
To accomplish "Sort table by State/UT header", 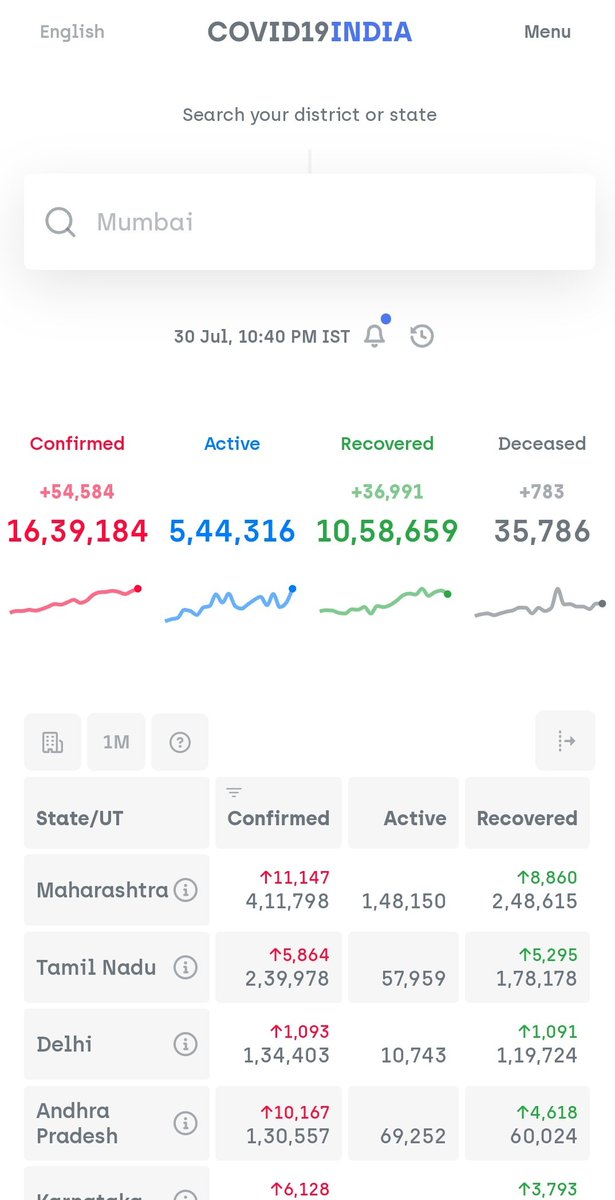I will coord(117,813).
